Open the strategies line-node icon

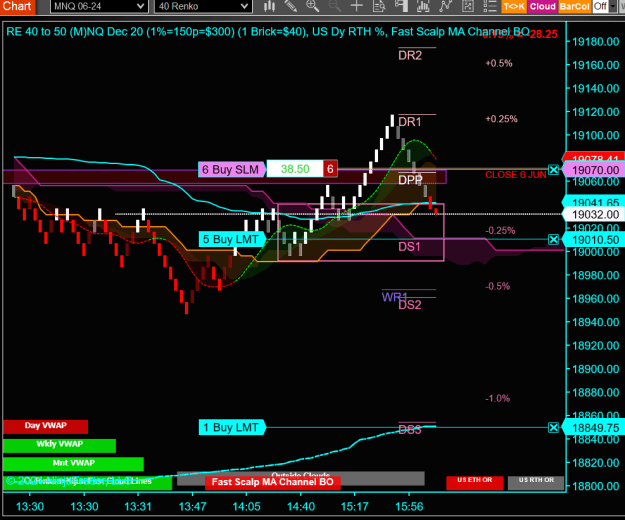(445, 6)
